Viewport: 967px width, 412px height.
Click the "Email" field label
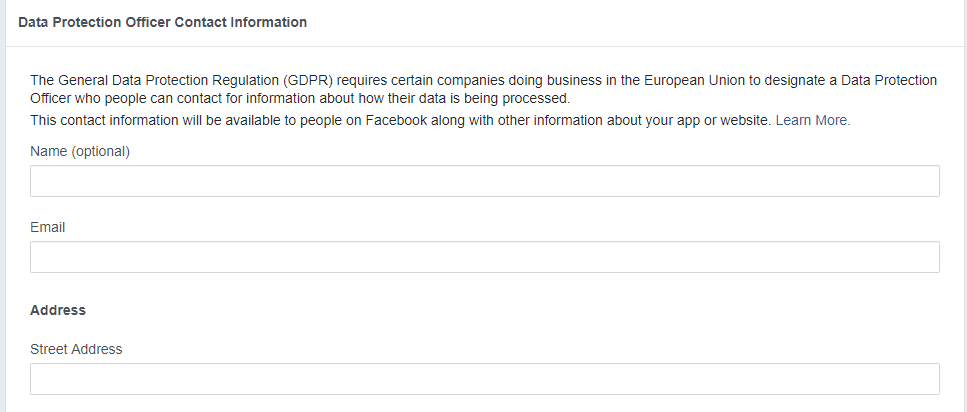[47, 227]
